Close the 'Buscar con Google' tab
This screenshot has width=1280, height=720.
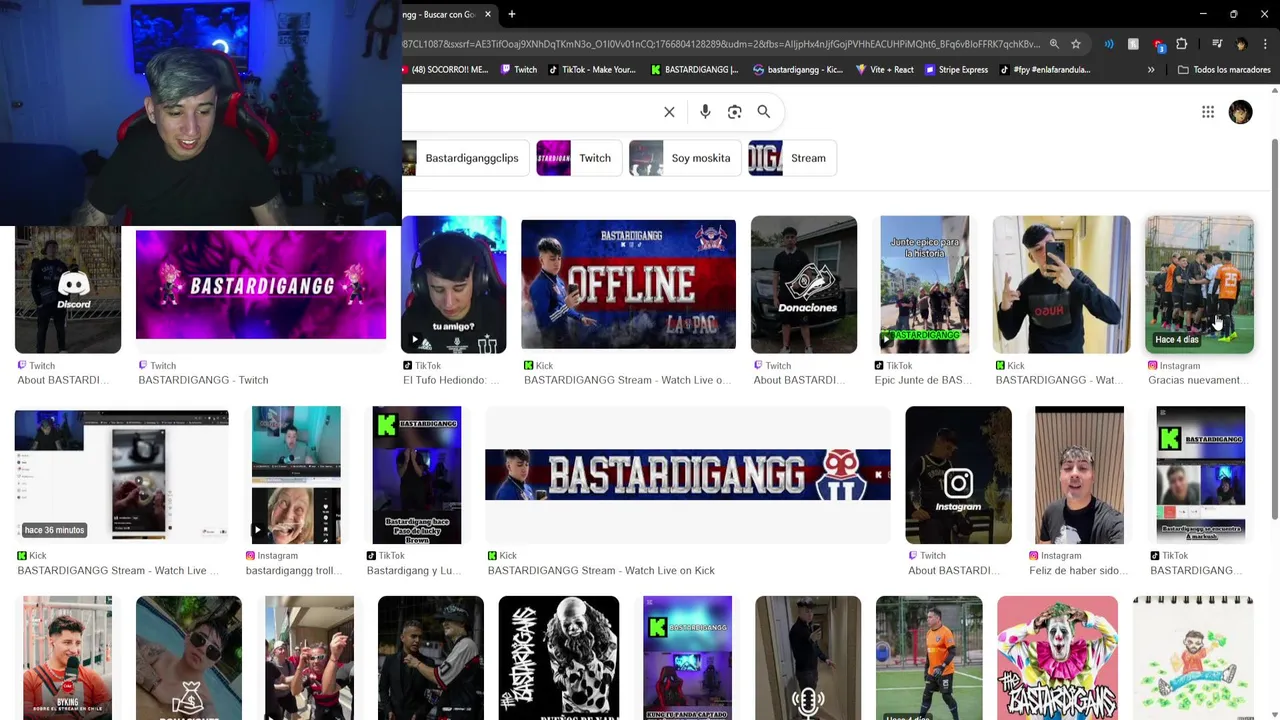(488, 14)
